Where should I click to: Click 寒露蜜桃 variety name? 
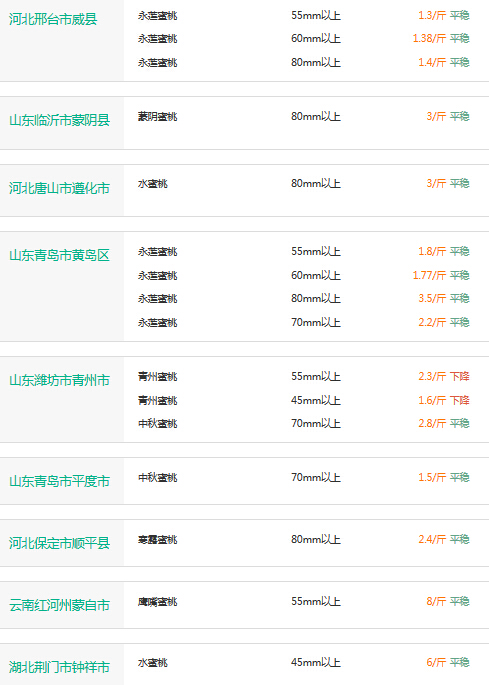(157, 540)
